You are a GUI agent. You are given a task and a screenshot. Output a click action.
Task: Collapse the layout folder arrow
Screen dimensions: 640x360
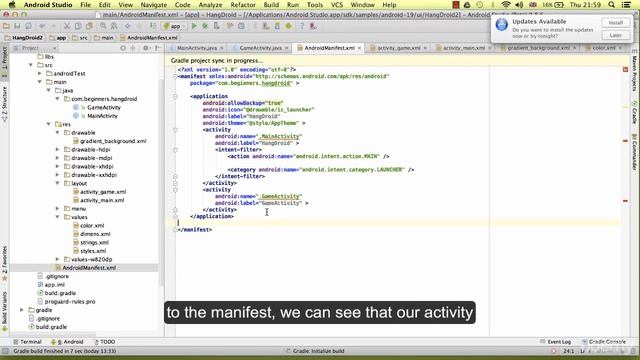click(x=58, y=184)
